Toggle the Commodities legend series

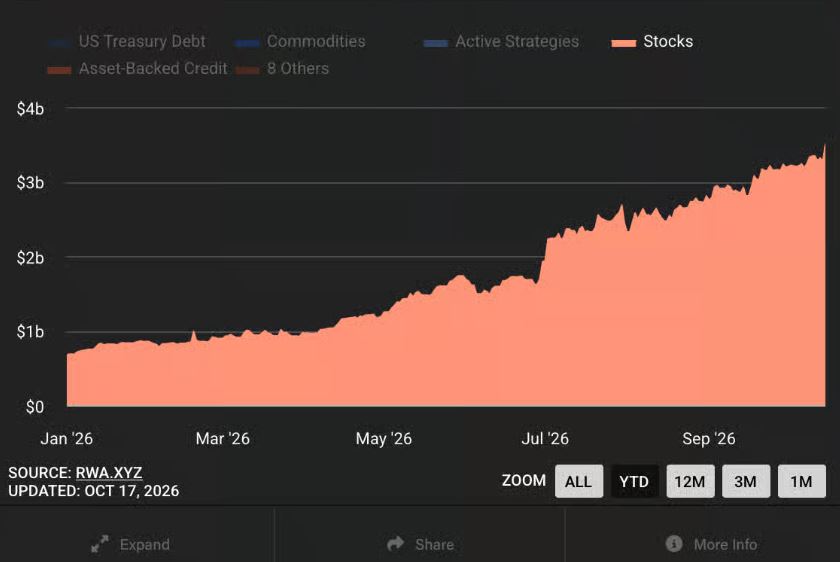coord(301,41)
